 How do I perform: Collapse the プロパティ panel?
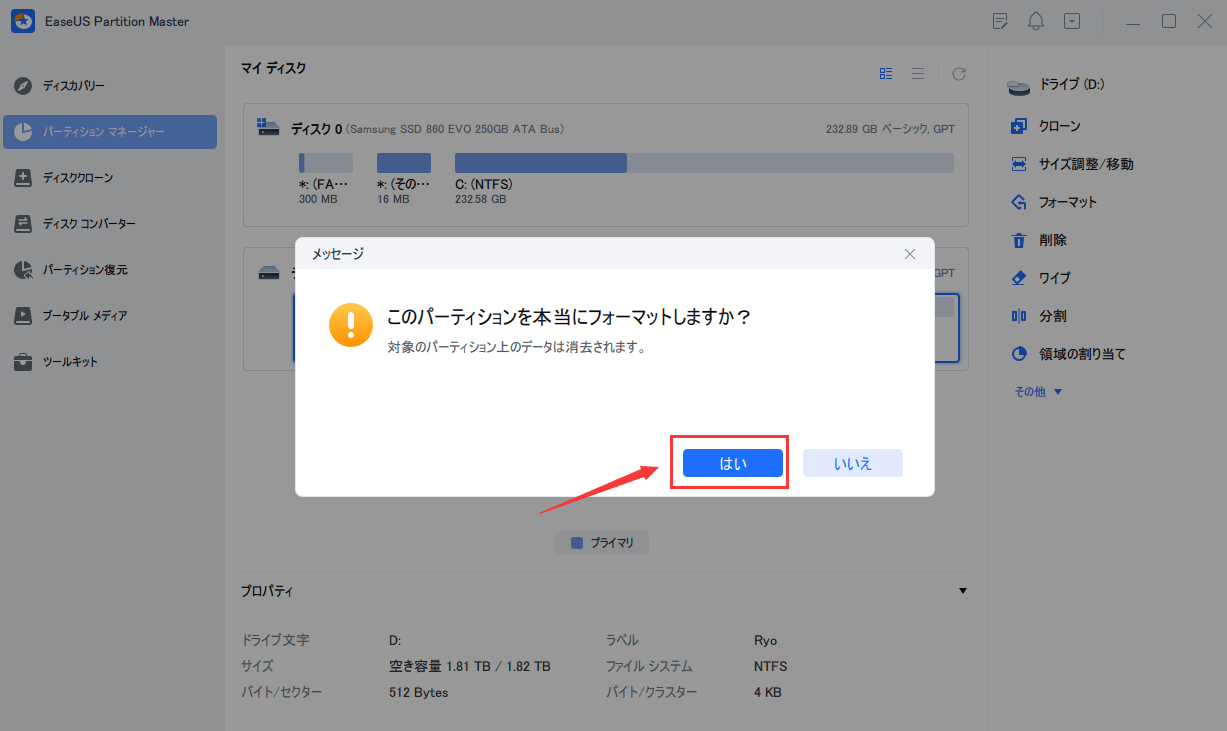962,590
